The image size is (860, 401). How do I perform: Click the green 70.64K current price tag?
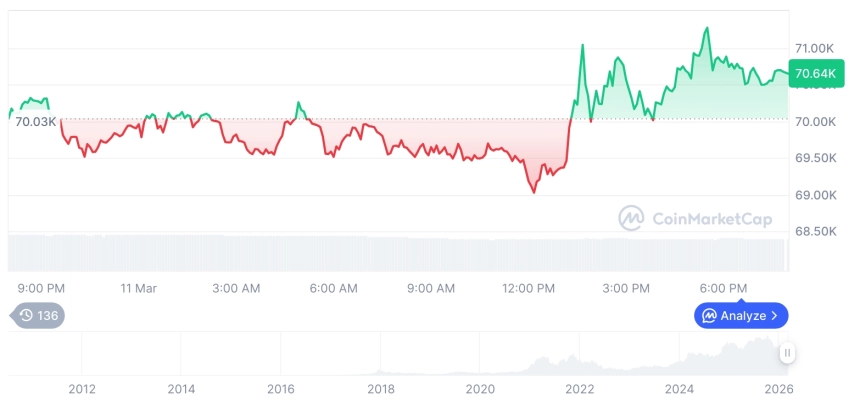tap(813, 73)
